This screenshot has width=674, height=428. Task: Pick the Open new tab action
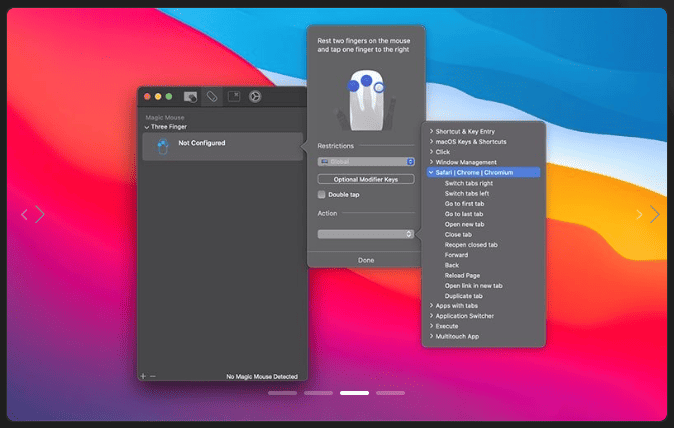[464, 224]
